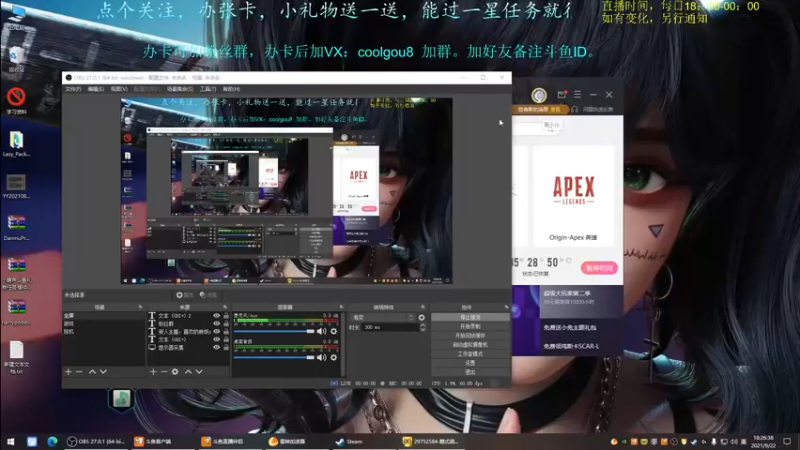Toggle lock on second text source row

[226, 323]
